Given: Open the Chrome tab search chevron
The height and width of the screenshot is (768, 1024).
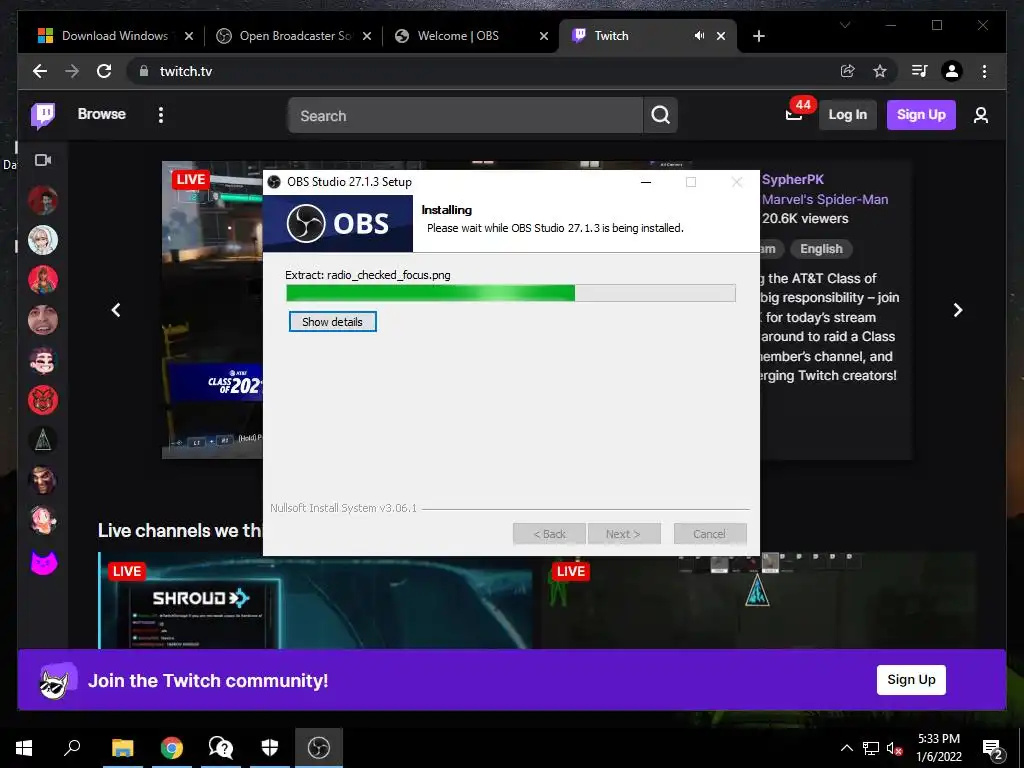Looking at the screenshot, I should pyautogui.click(x=845, y=25).
